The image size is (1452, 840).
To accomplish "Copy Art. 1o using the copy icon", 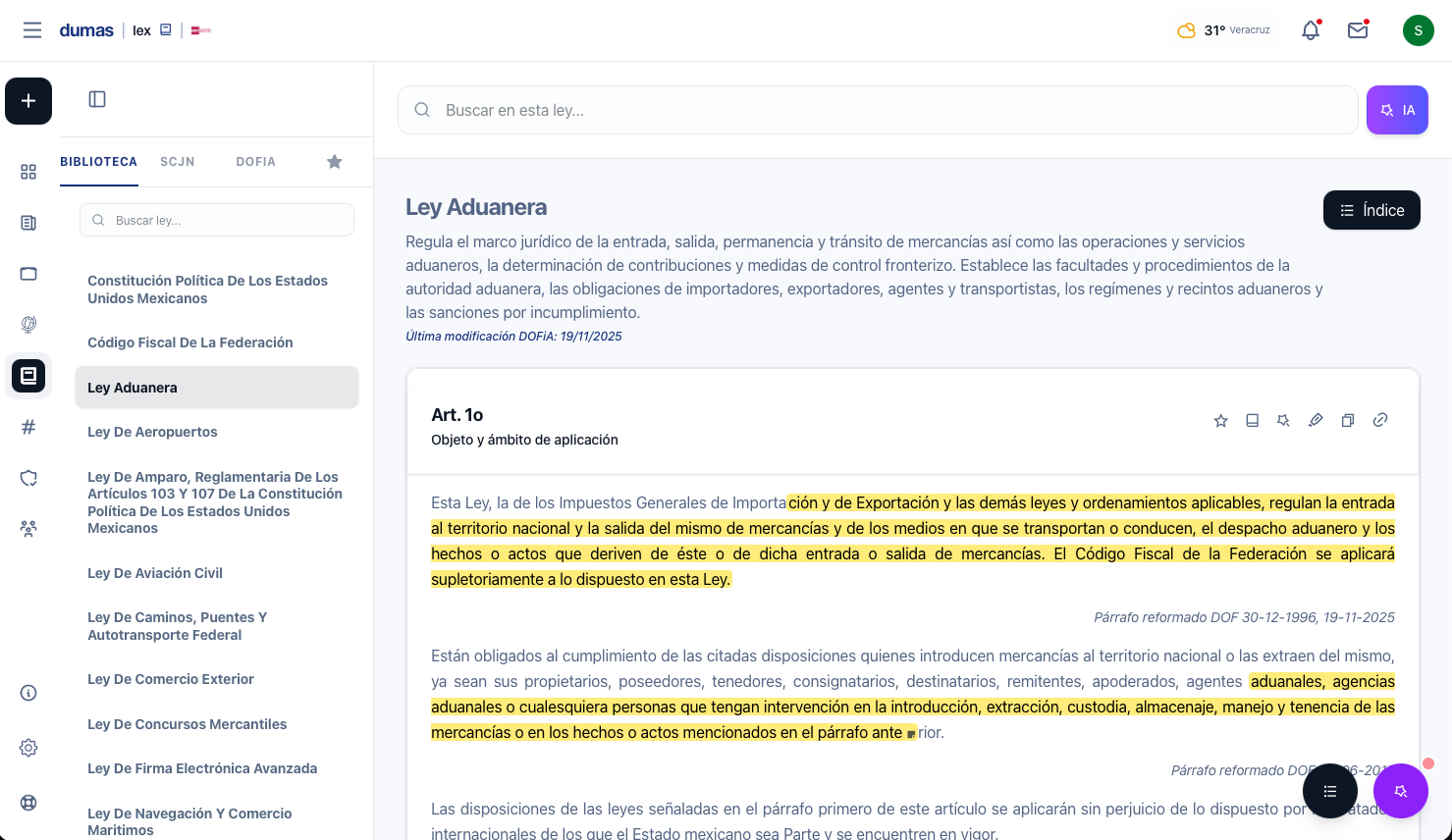I will tap(1348, 420).
